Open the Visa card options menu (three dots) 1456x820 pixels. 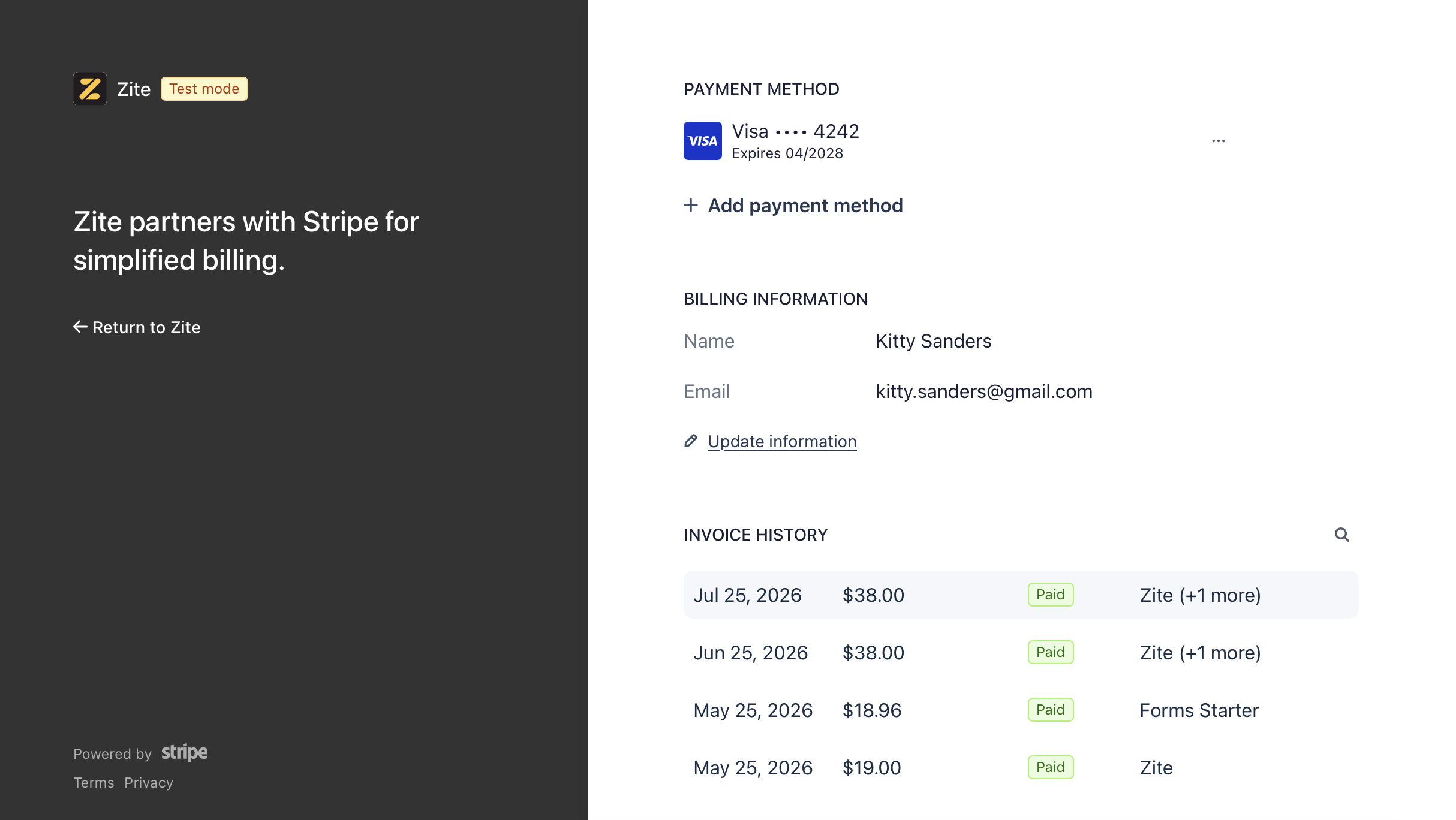coord(1218,141)
